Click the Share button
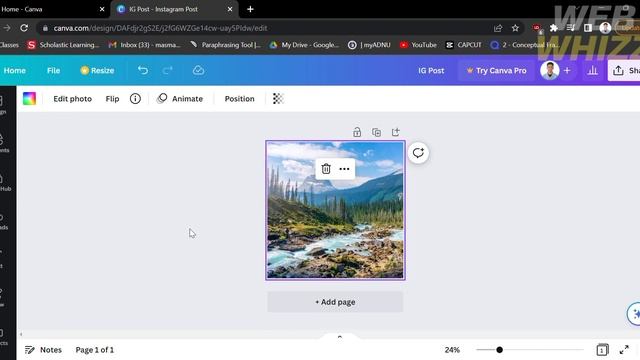 point(624,71)
